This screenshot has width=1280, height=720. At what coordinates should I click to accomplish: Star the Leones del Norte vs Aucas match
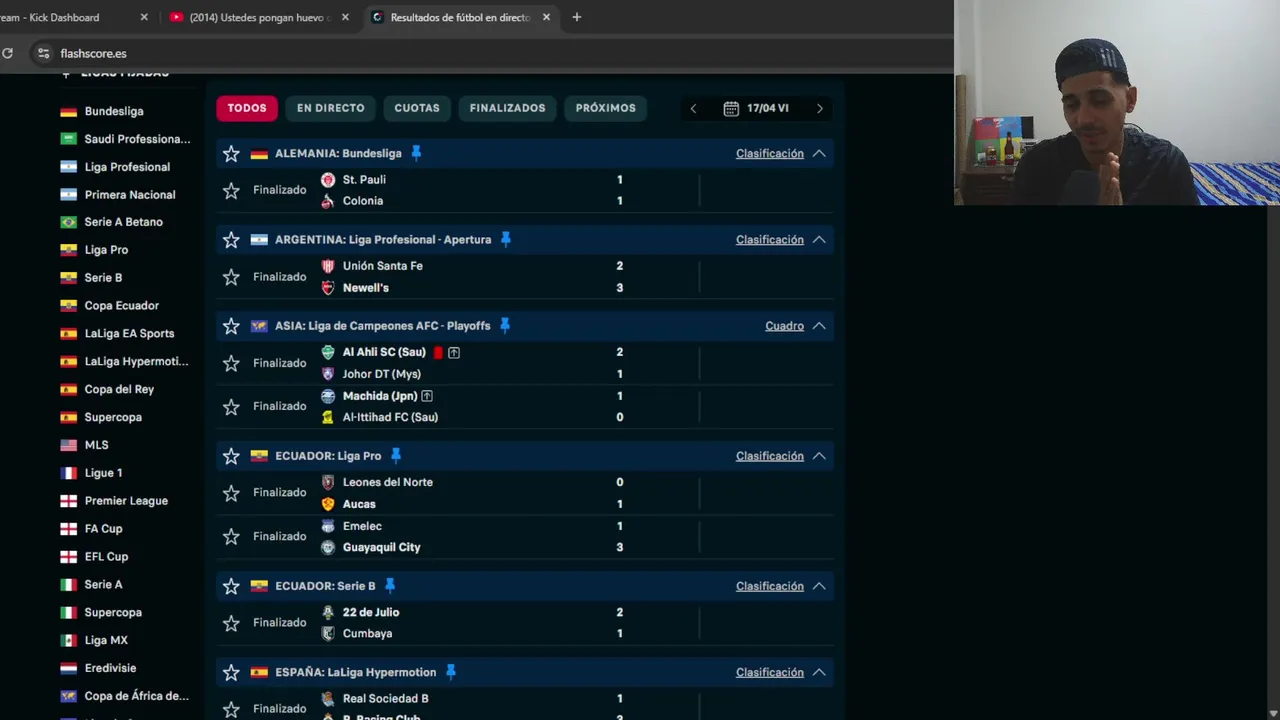[x=231, y=493]
